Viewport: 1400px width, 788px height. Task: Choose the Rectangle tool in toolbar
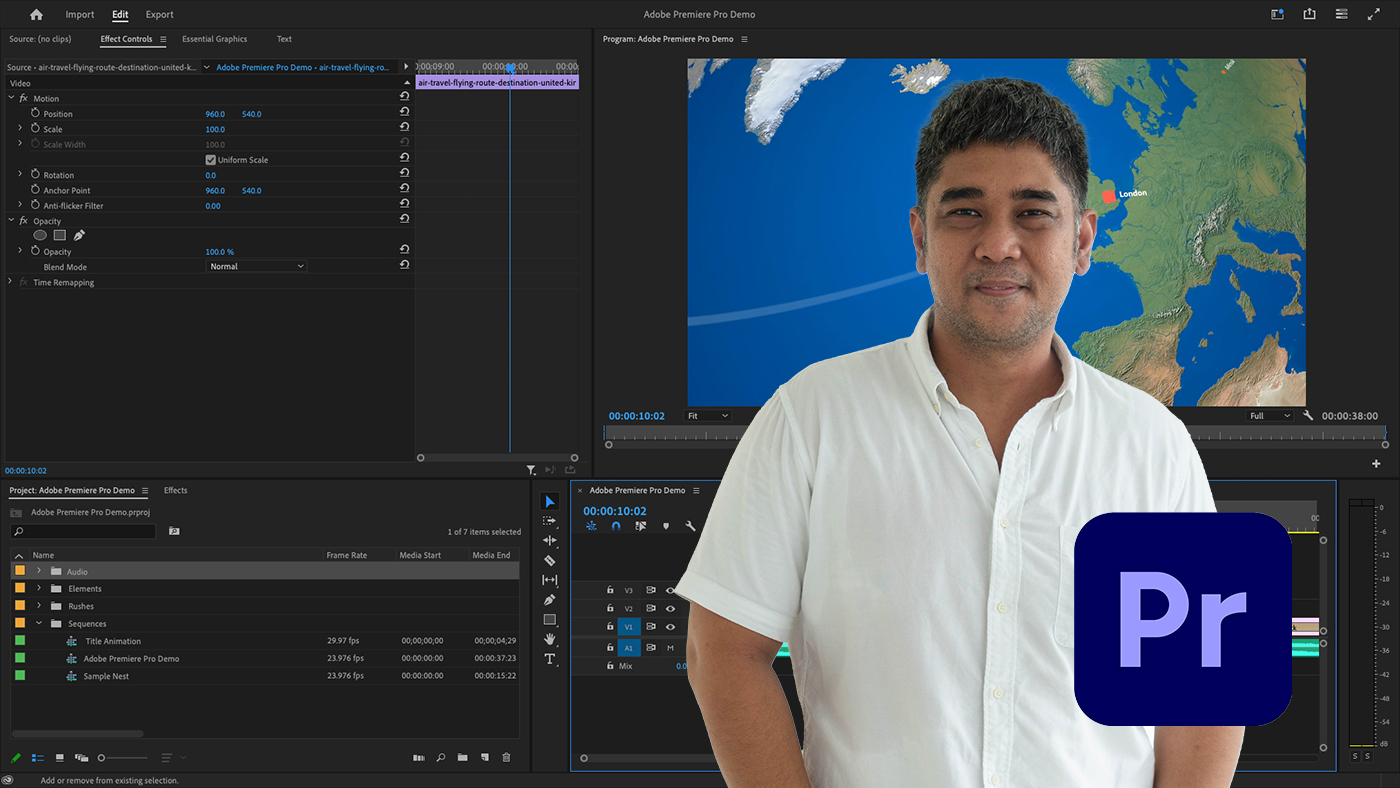click(550, 620)
